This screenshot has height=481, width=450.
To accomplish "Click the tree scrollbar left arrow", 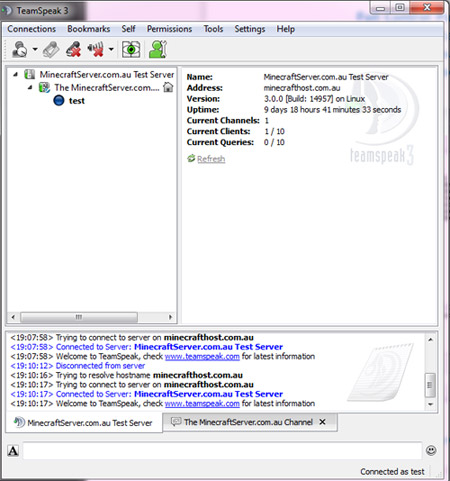I will coord(13,317).
